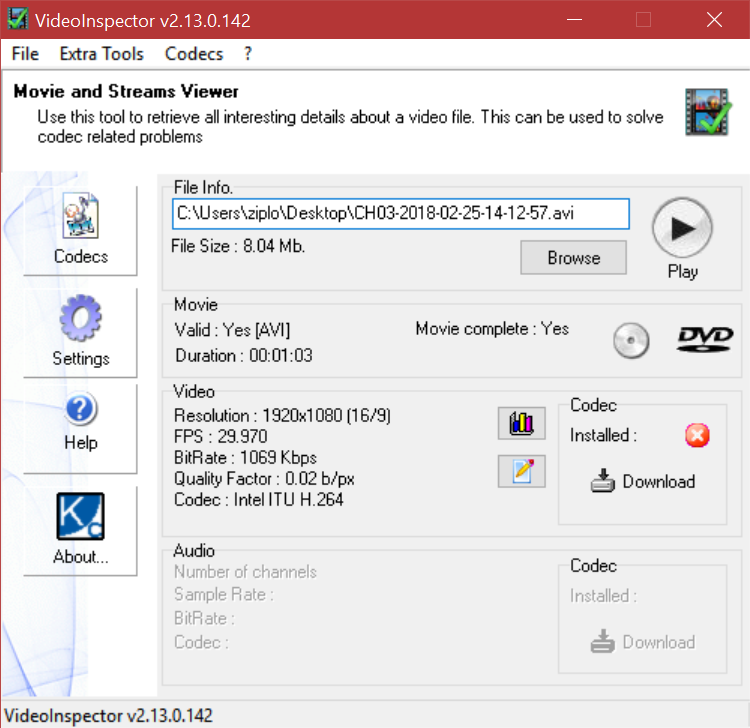Click the greyed audio codec Download button
The height and width of the screenshot is (728, 750).
[x=642, y=642]
